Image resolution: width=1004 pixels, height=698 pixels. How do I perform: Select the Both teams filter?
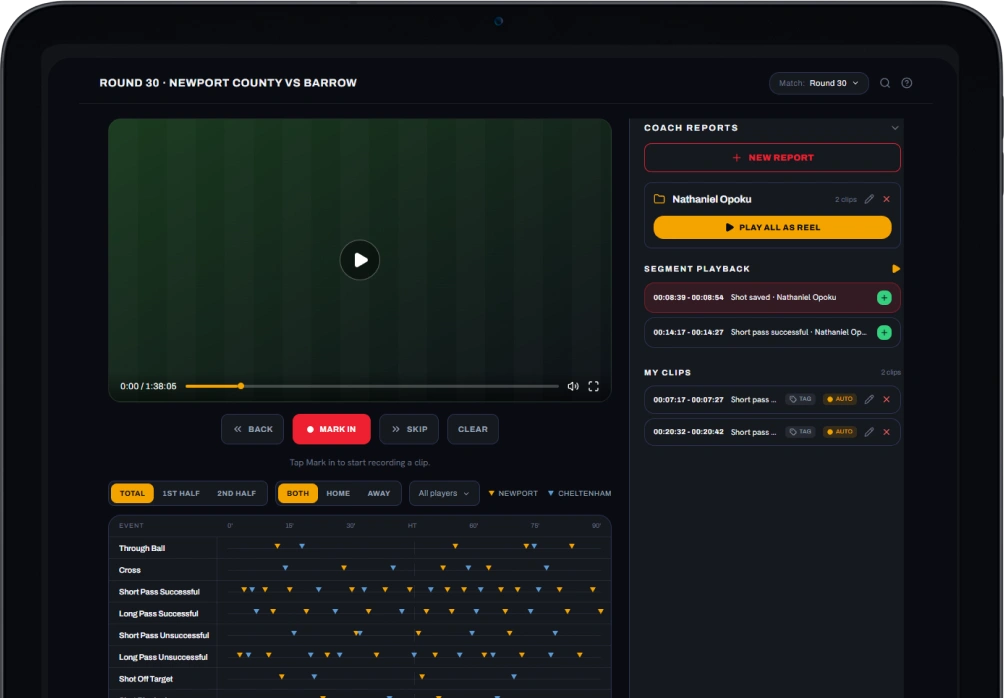pos(298,493)
